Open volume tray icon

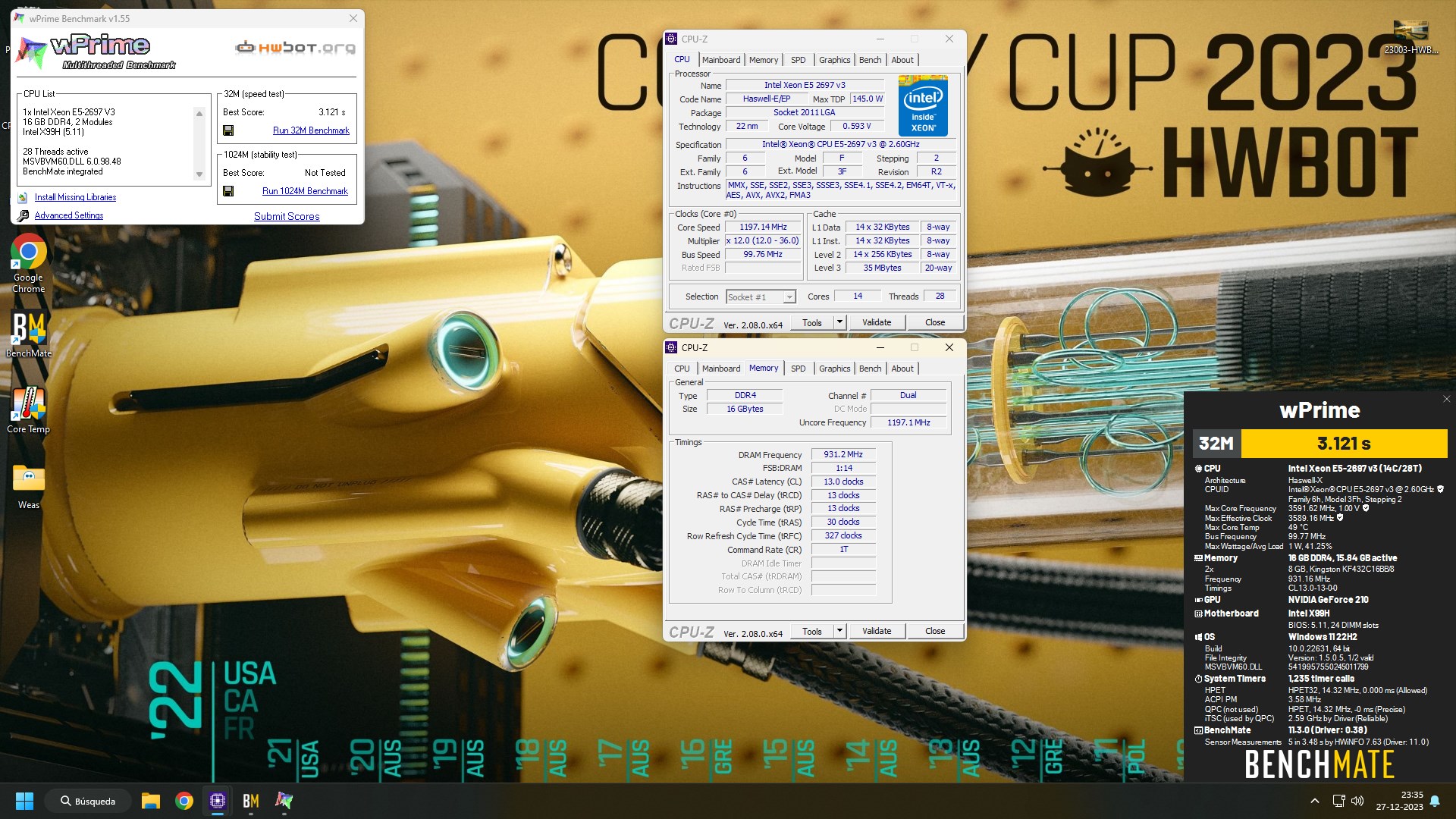click(1357, 801)
